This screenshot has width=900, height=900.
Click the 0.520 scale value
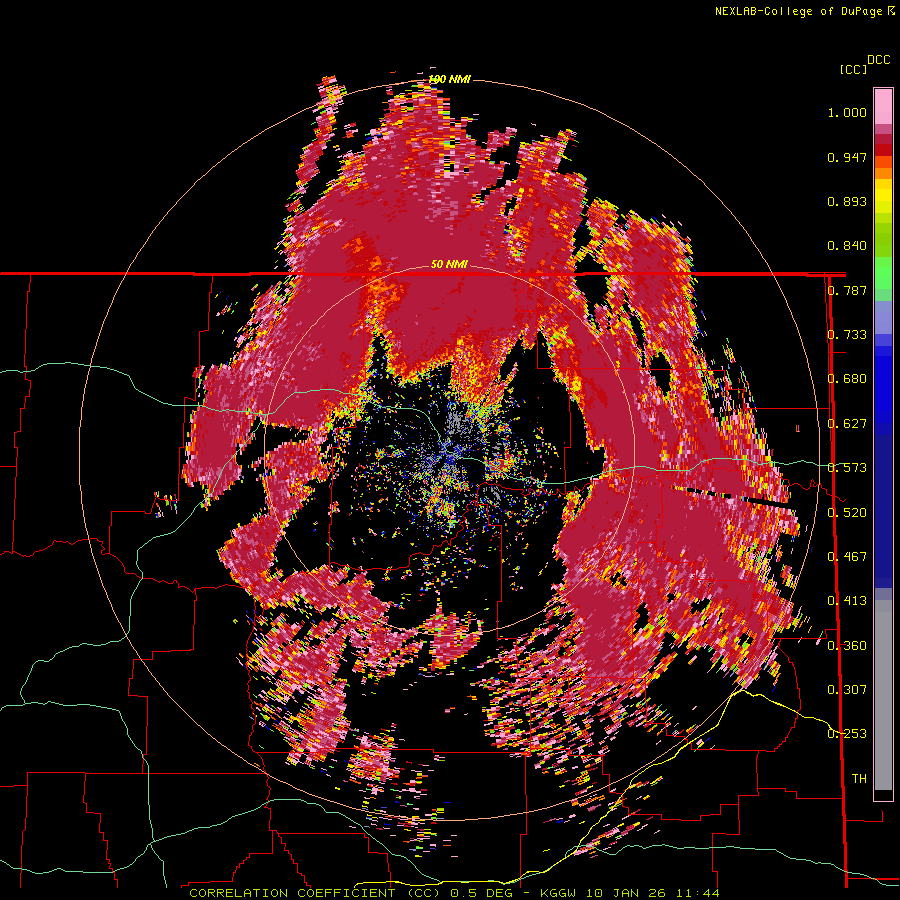pos(847,513)
